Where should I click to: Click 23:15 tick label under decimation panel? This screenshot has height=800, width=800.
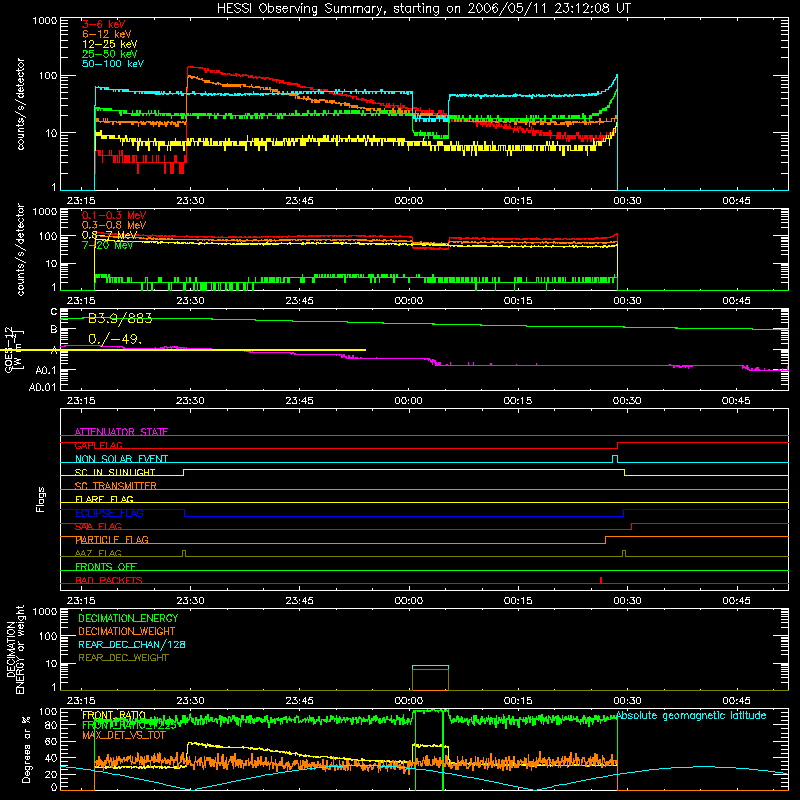81,701
